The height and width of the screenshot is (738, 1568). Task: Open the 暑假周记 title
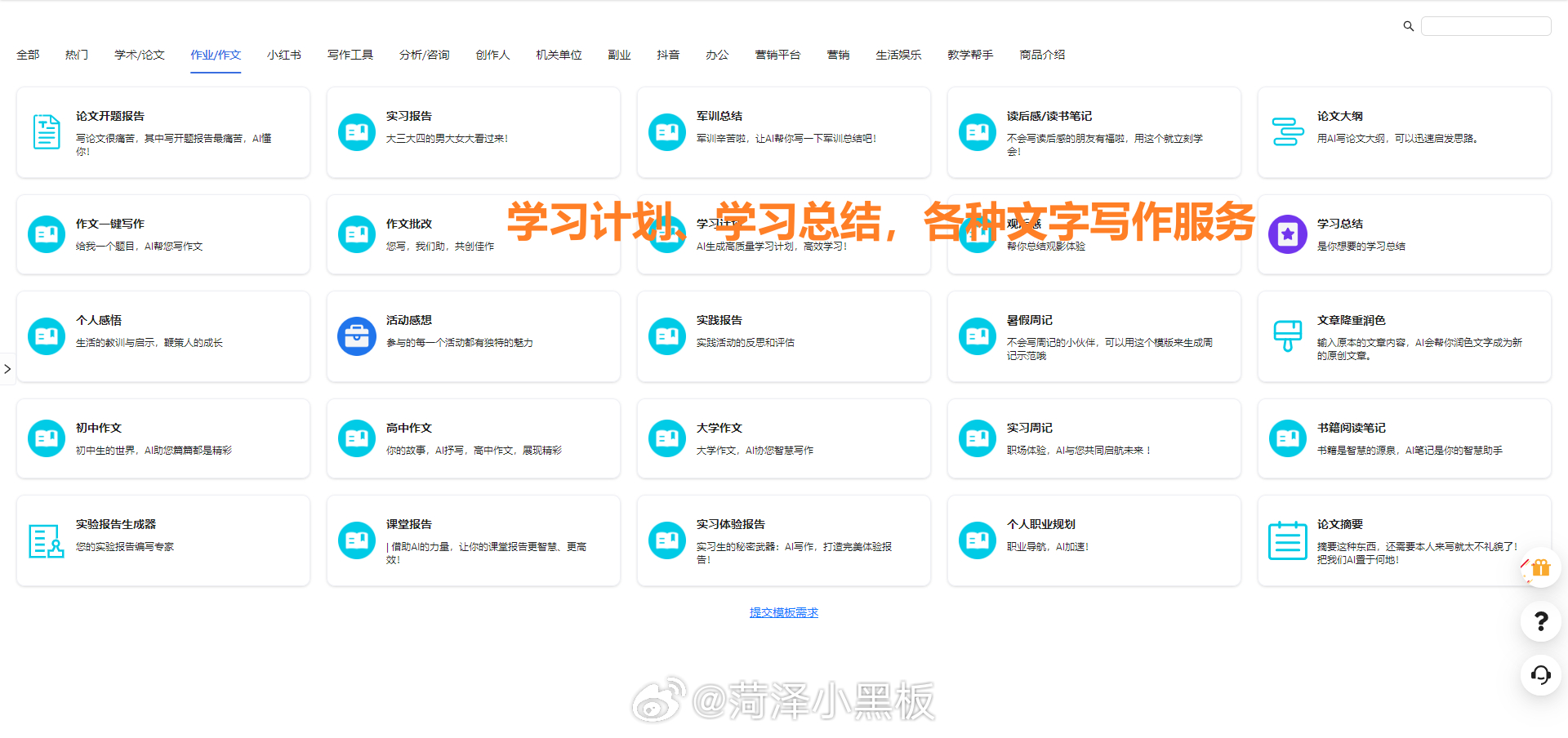1030,320
